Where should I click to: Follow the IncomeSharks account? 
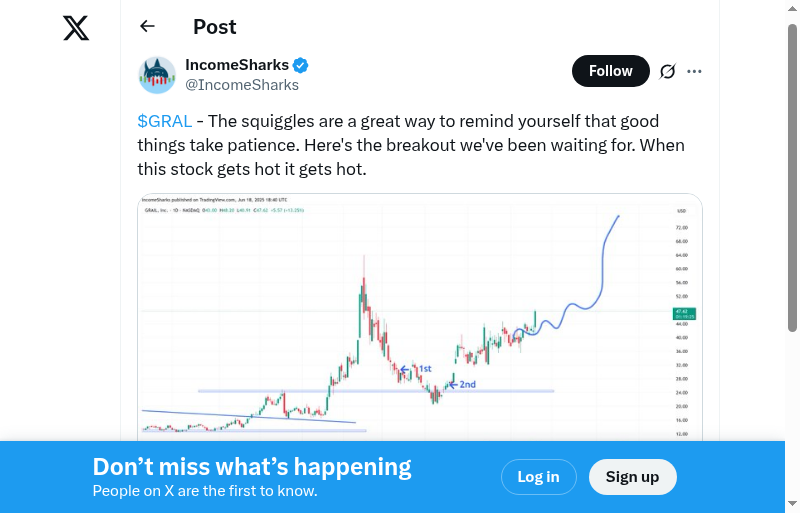tap(610, 71)
